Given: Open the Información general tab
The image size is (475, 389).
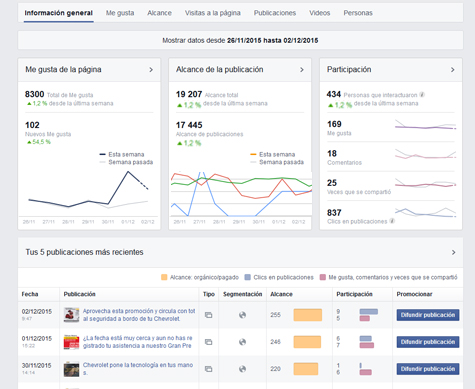Looking at the screenshot, I should (59, 13).
